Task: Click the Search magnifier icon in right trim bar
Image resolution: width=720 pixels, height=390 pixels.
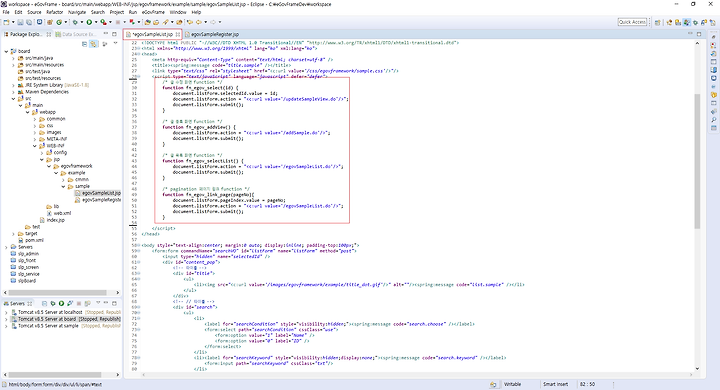Action: pos(714,120)
